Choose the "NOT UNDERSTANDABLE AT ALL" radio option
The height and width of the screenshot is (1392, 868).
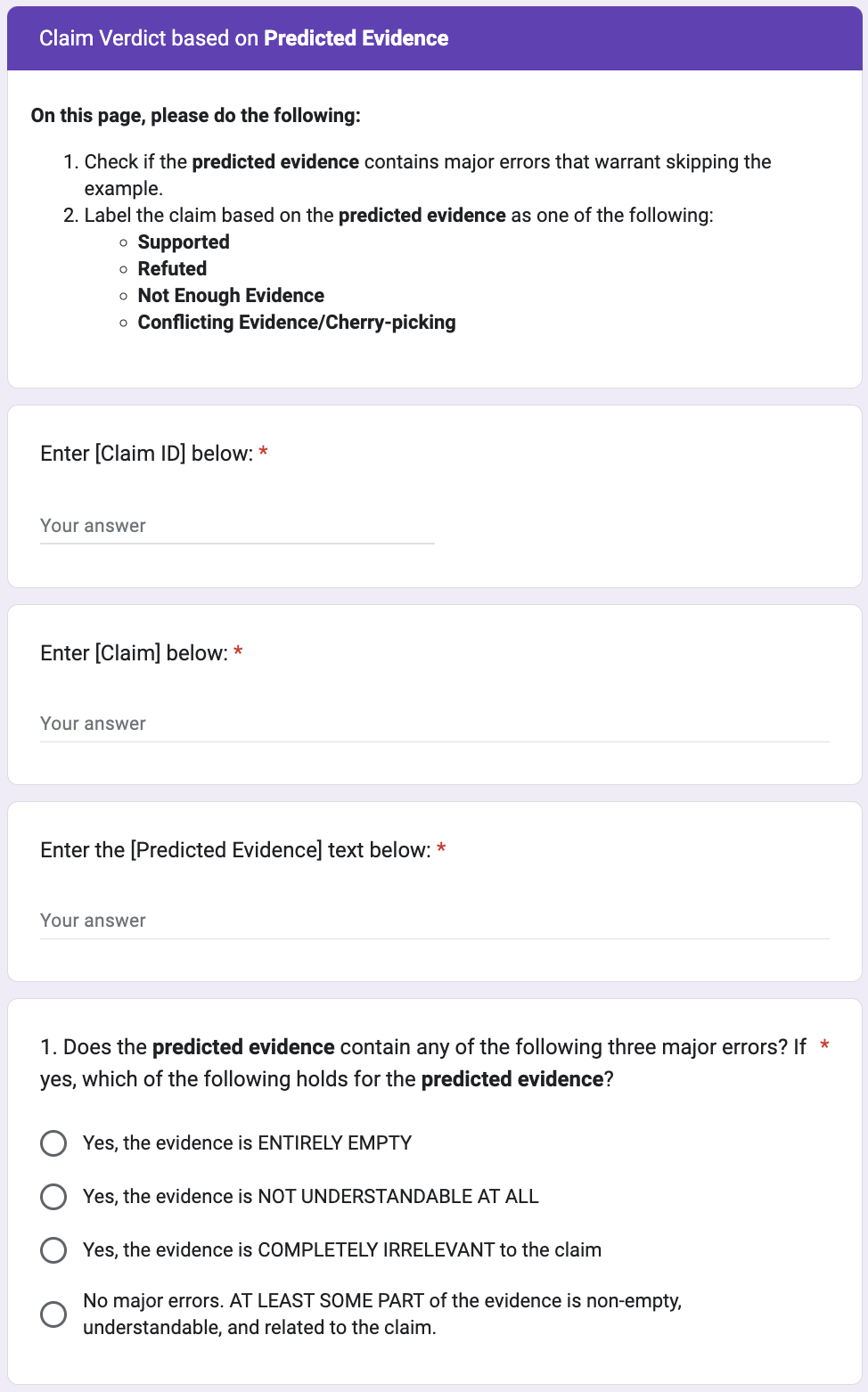coord(53,1196)
